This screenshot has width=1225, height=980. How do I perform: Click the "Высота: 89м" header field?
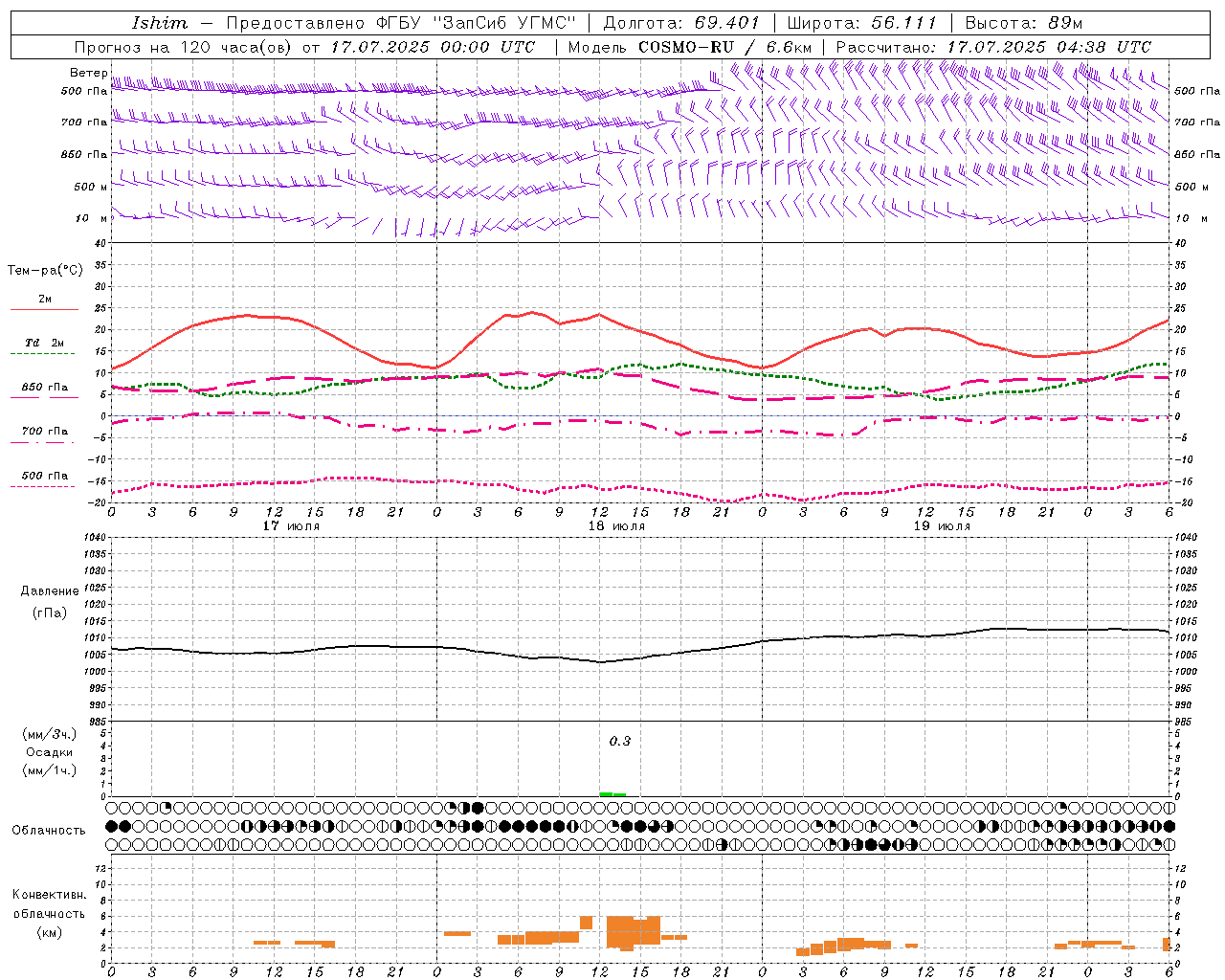[1024, 23]
